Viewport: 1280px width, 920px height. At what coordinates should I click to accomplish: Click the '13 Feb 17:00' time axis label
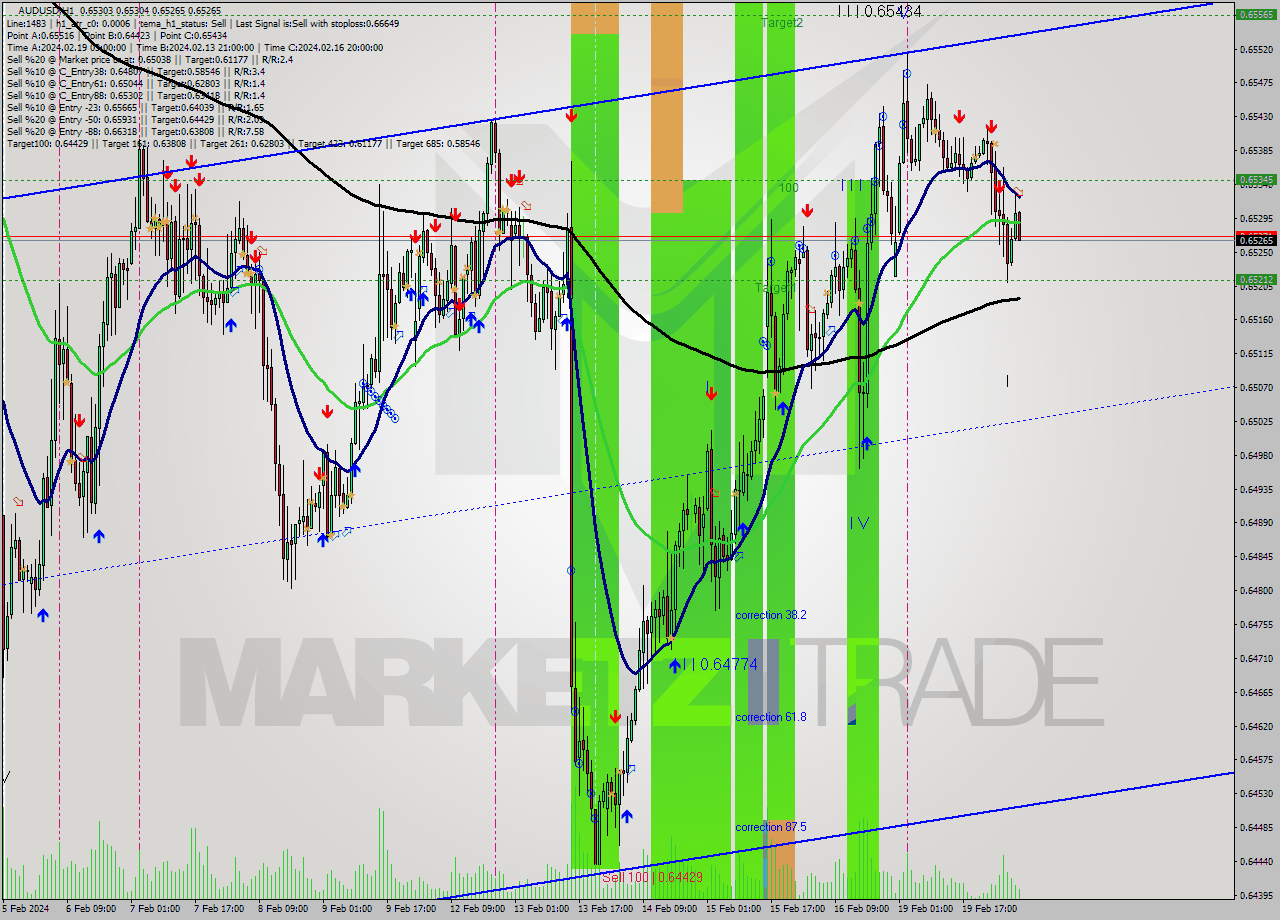point(605,909)
